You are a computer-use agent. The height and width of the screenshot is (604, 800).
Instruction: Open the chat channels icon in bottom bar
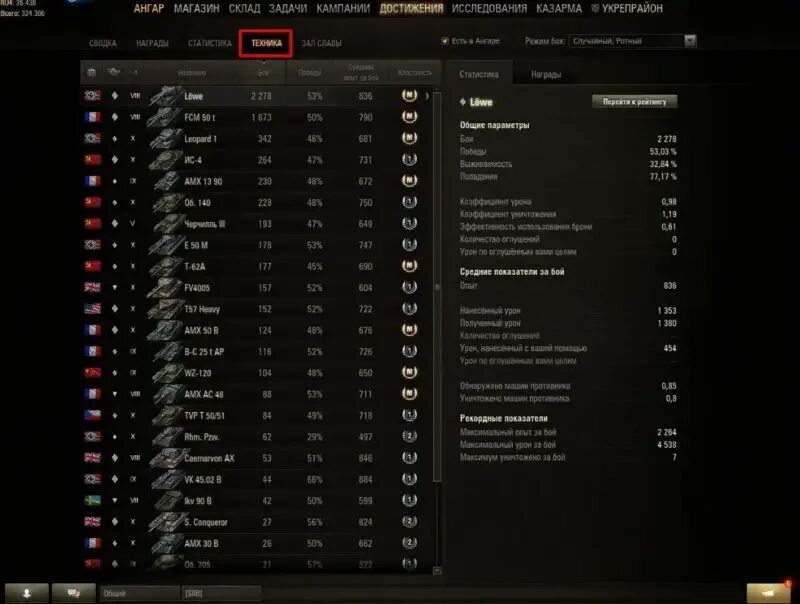[x=73, y=593]
